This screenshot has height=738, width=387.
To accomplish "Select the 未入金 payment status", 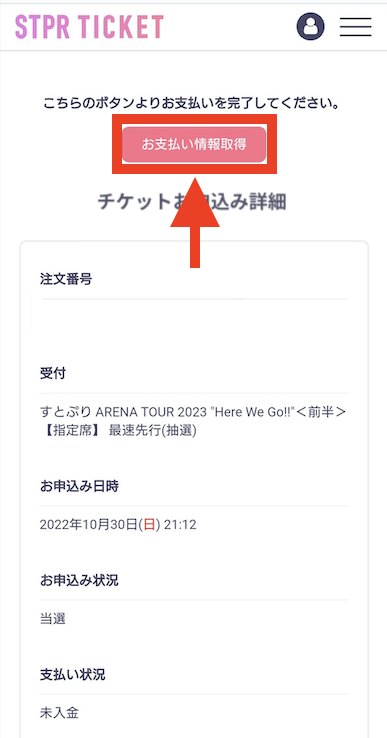I will pos(59,713).
